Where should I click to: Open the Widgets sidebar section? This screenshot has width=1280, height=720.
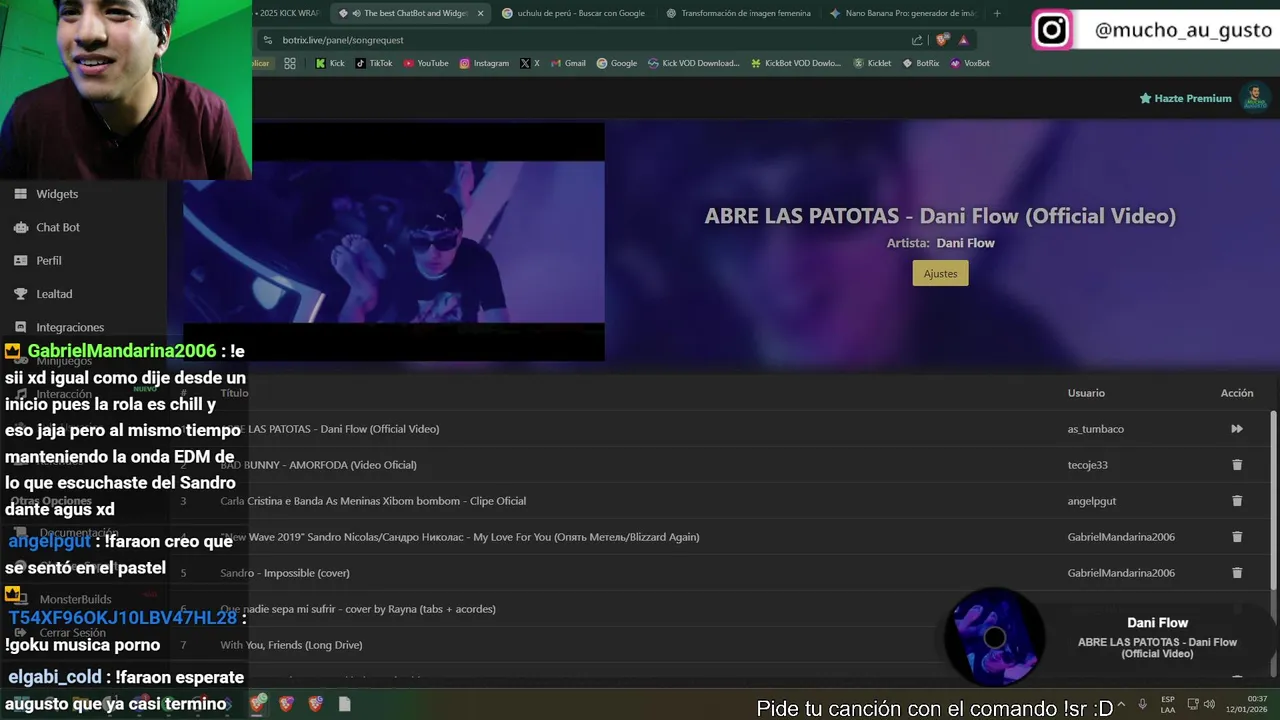pos(57,194)
